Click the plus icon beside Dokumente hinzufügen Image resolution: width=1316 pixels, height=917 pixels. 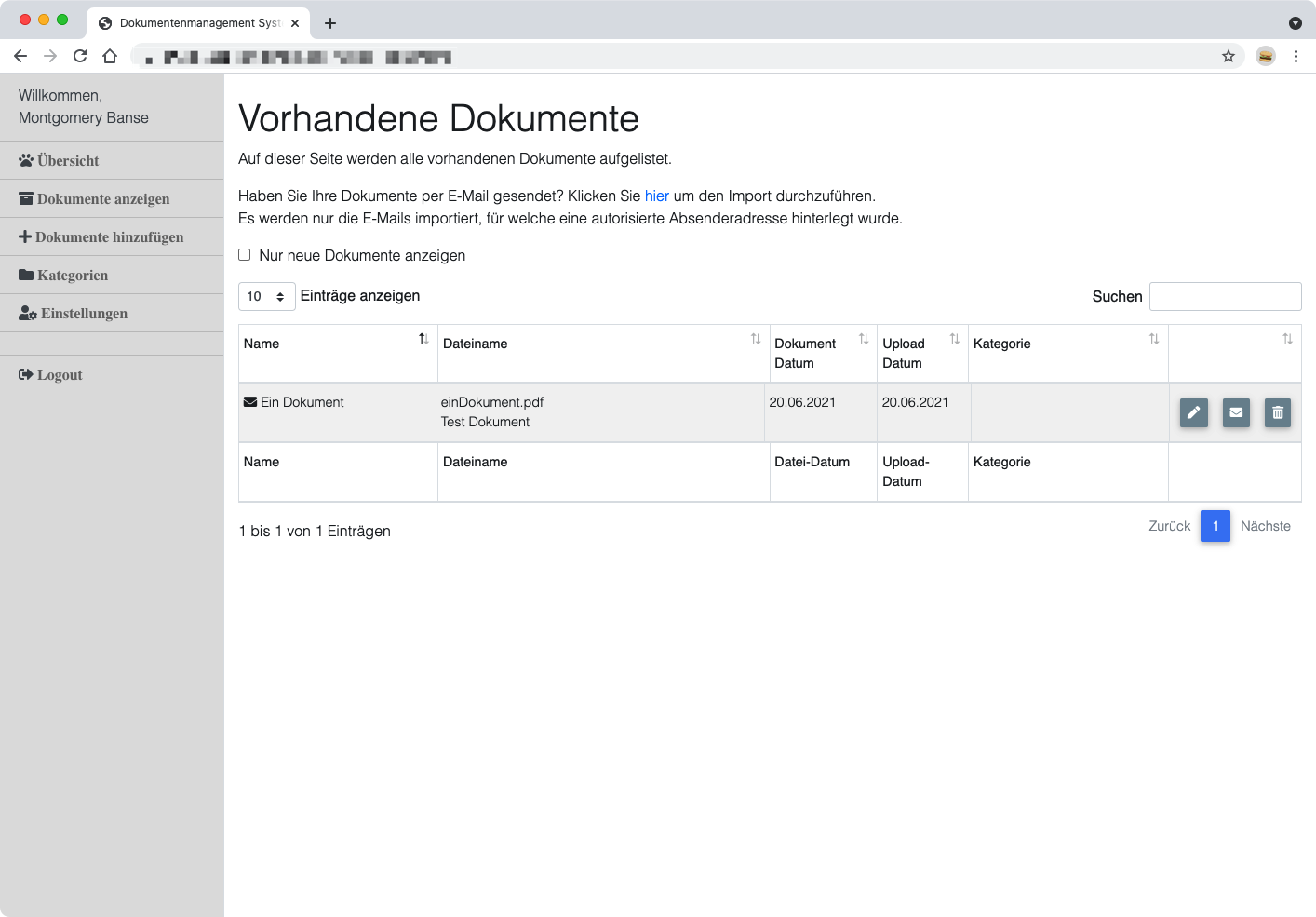click(x=25, y=236)
